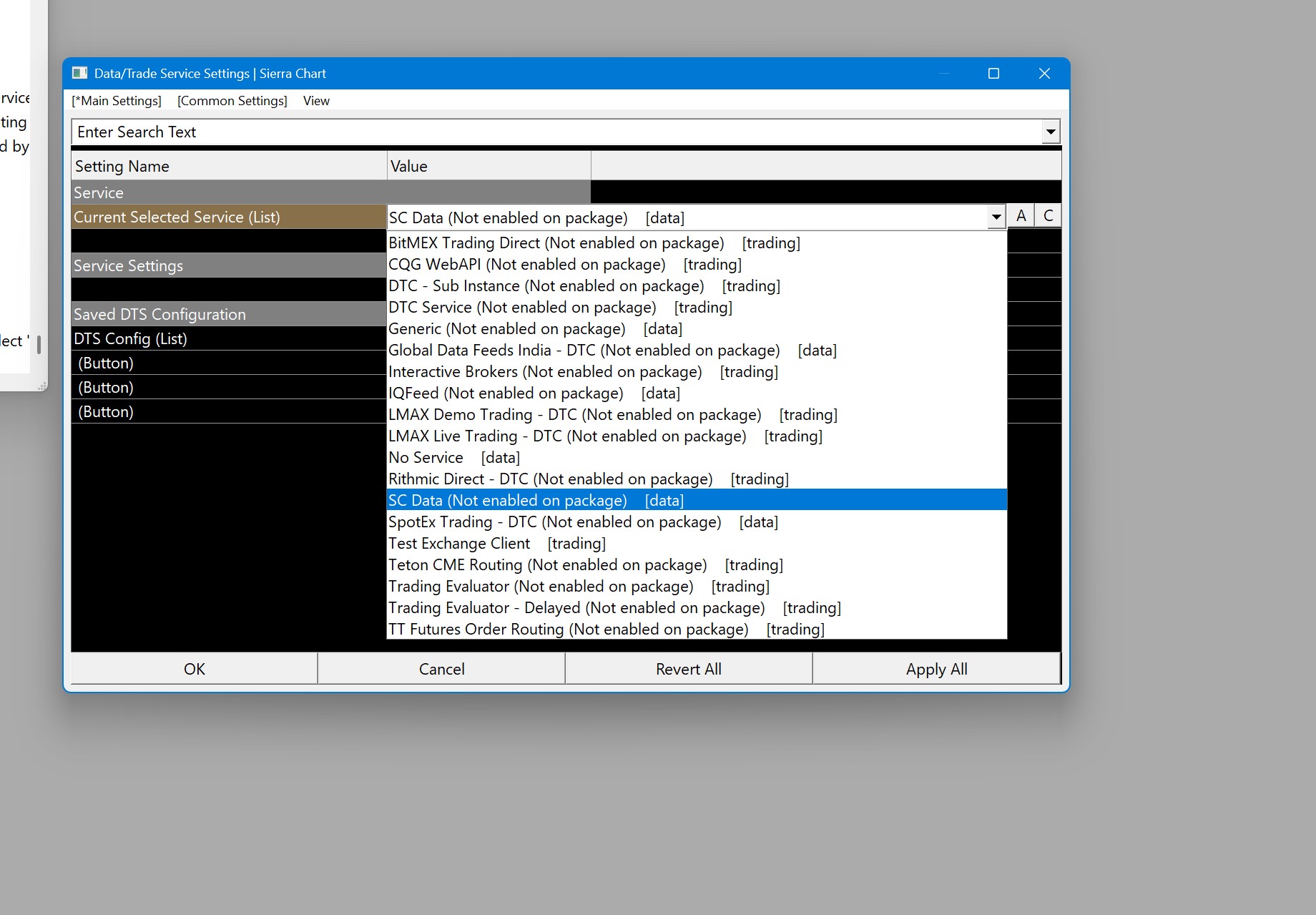Select Trading Evaluator (Not enabled on package) entry
The image size is (1316, 915).
[x=697, y=586]
